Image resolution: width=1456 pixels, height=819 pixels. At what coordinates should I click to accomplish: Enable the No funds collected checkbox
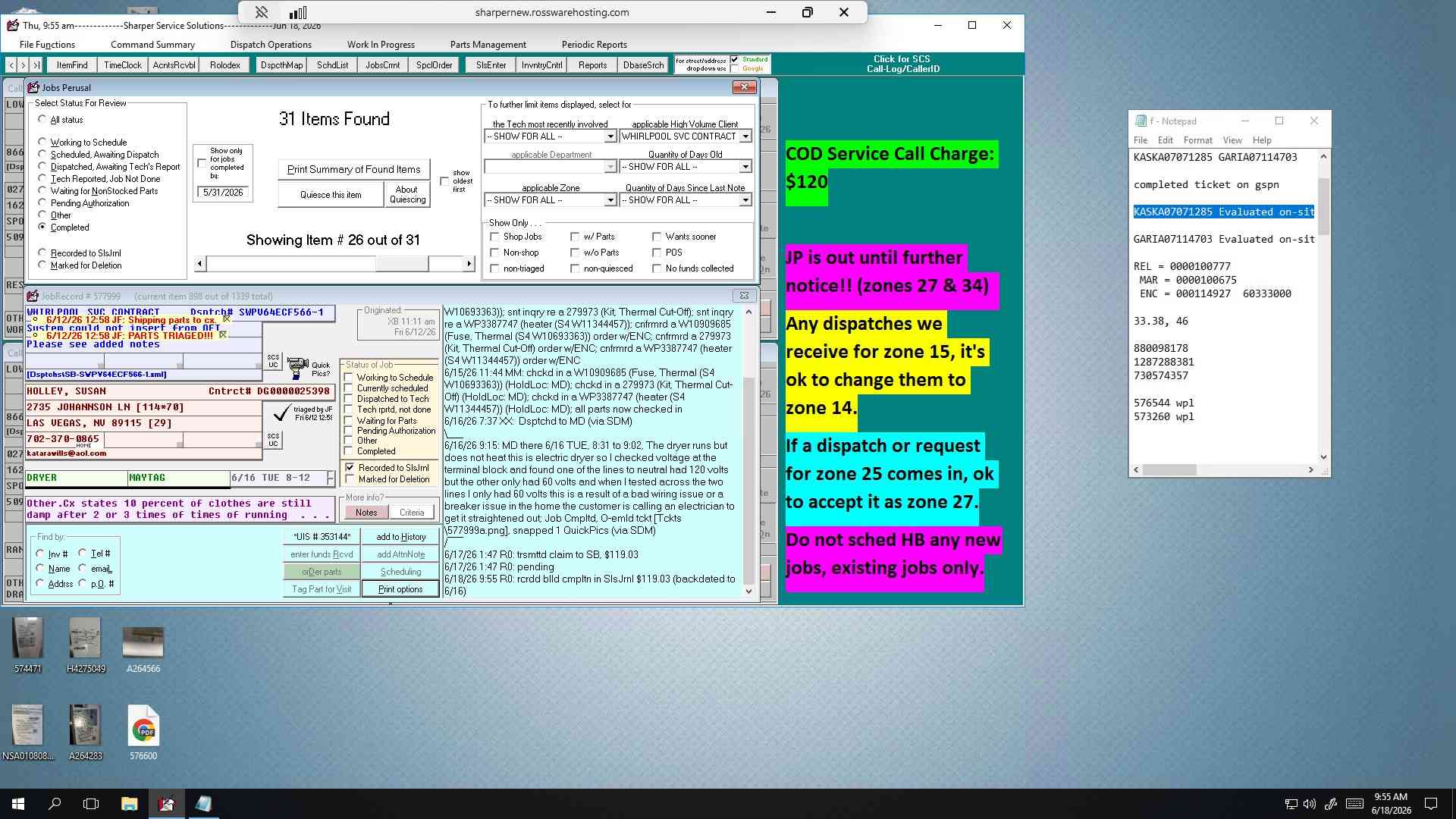coord(657,268)
